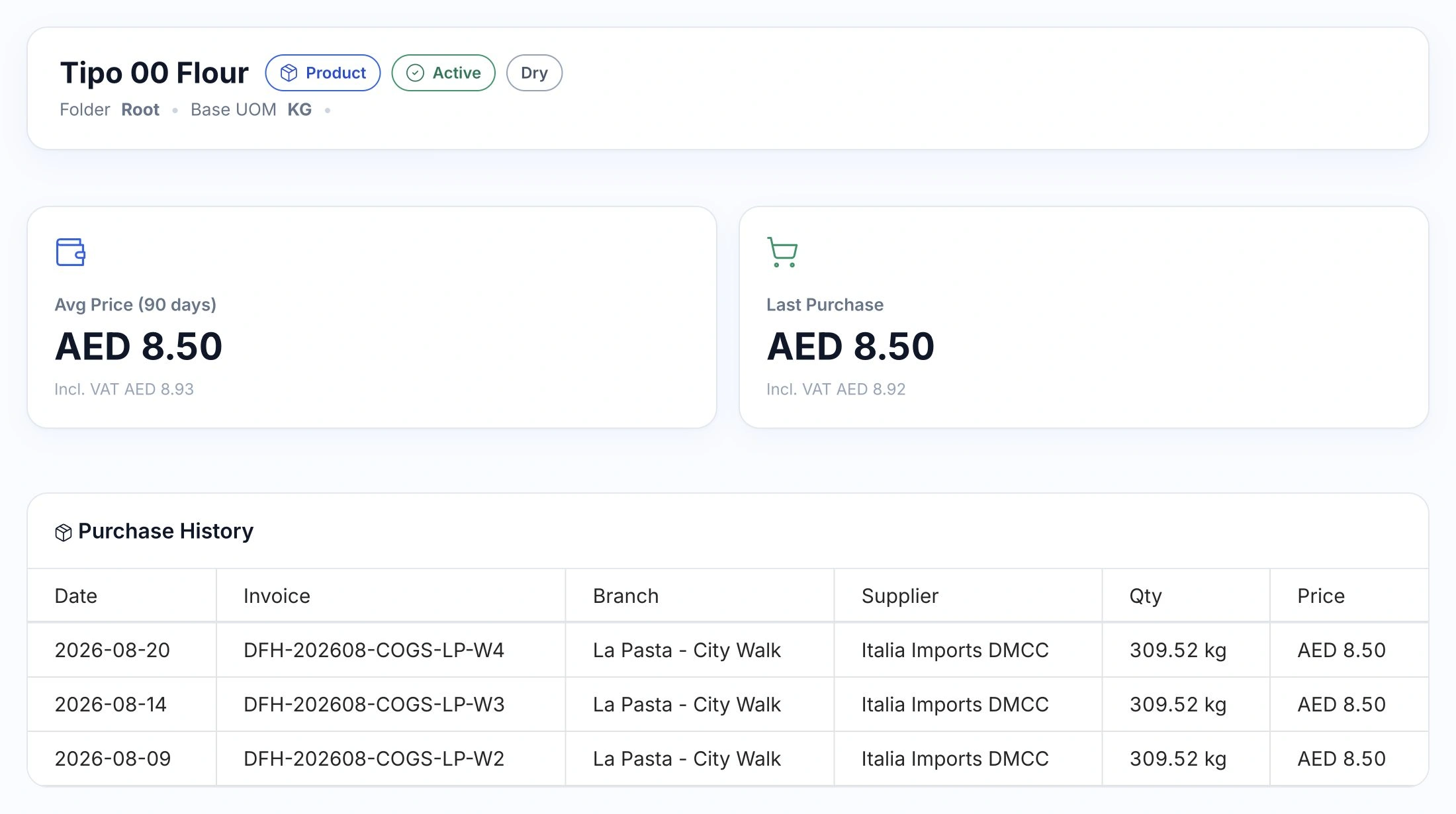
Task: Click Incl. VAT AED 8.93 text
Action: 124,389
